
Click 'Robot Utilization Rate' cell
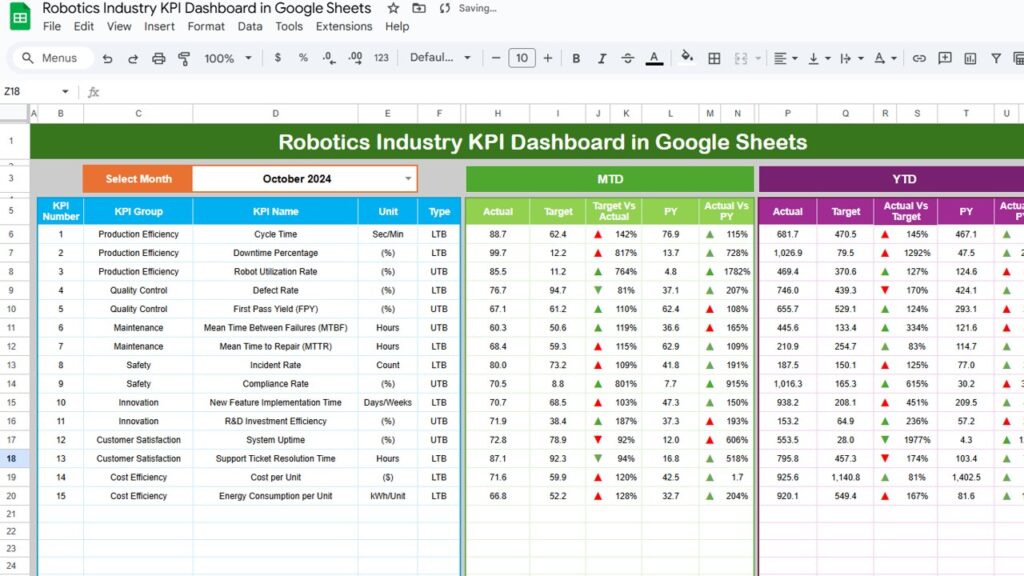275,271
